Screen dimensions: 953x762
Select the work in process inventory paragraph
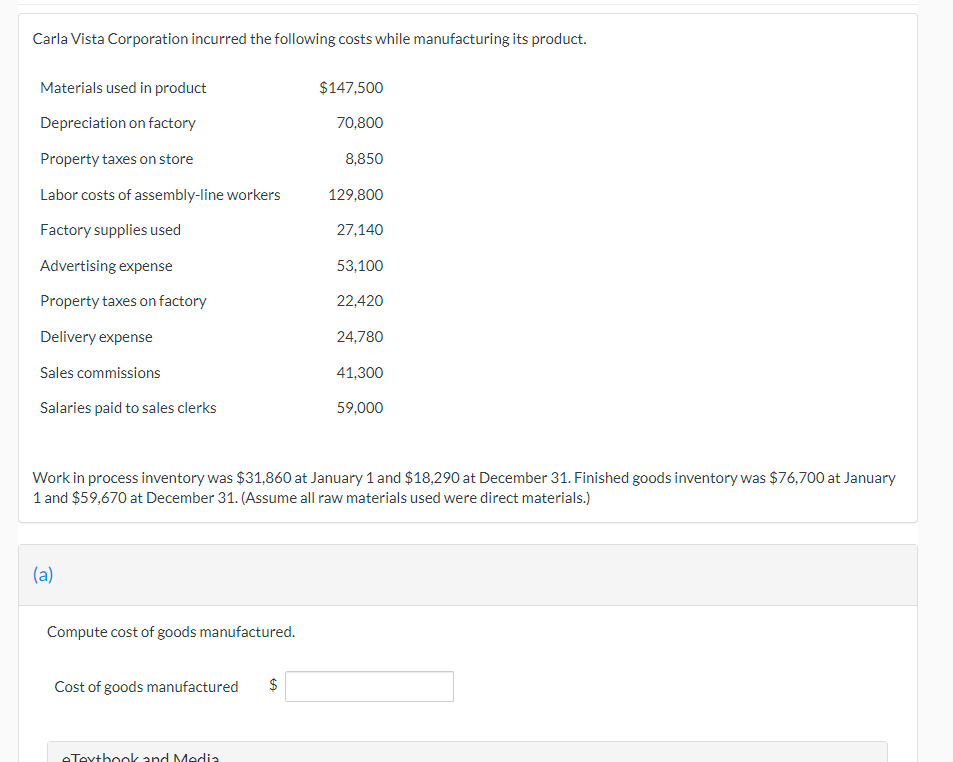pyautogui.click(x=463, y=487)
